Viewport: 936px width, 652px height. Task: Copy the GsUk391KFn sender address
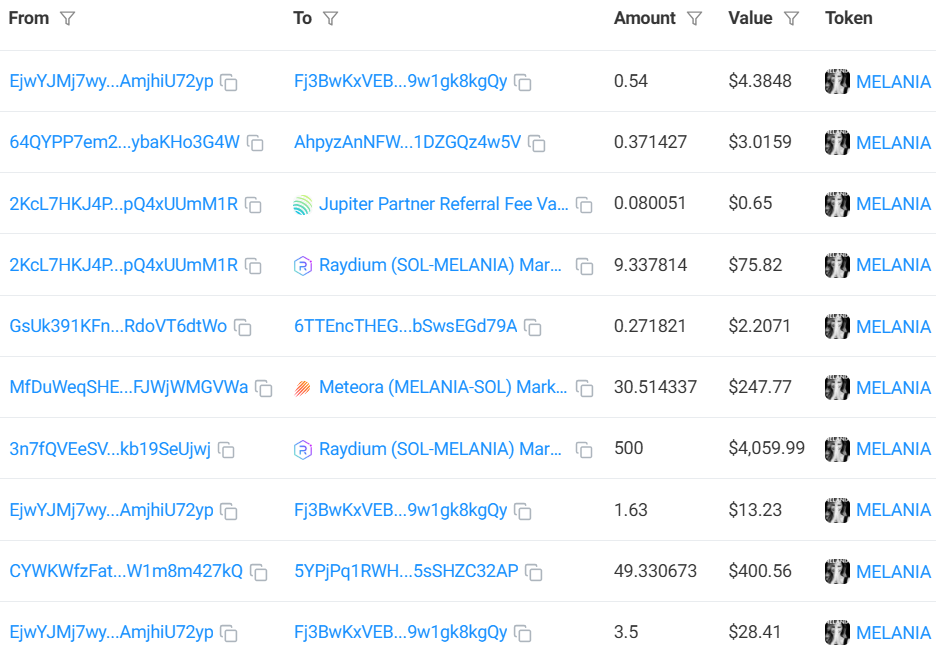pyautogui.click(x=243, y=328)
